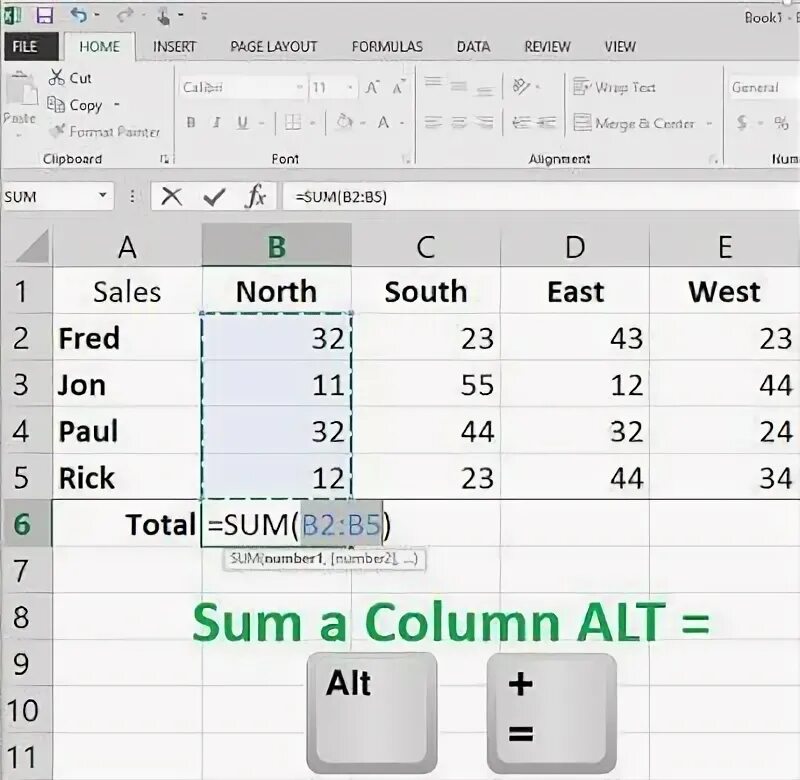
Task: Click the Font Color A icon
Action: (x=383, y=122)
